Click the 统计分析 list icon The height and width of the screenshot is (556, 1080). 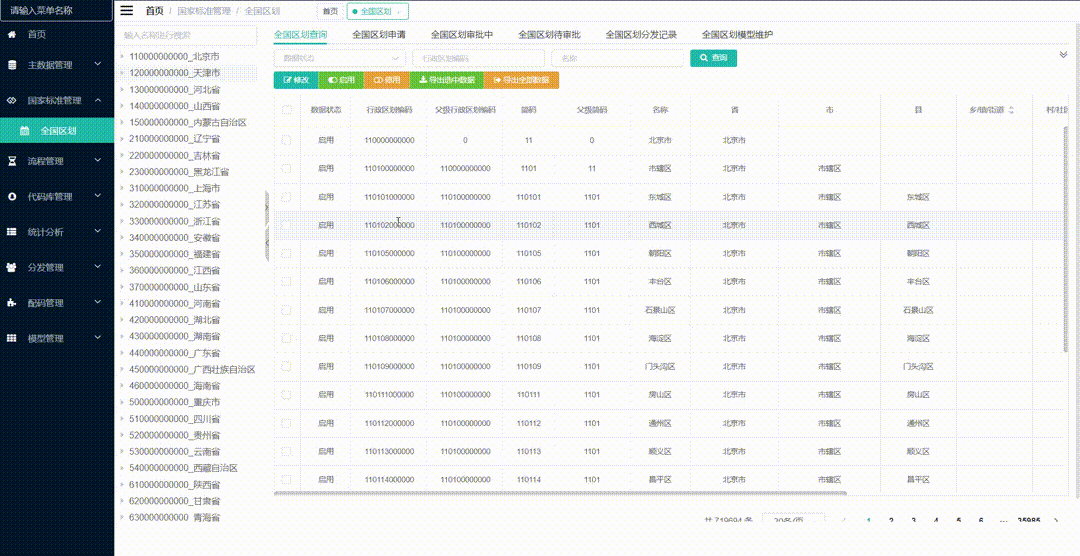tap(12, 232)
